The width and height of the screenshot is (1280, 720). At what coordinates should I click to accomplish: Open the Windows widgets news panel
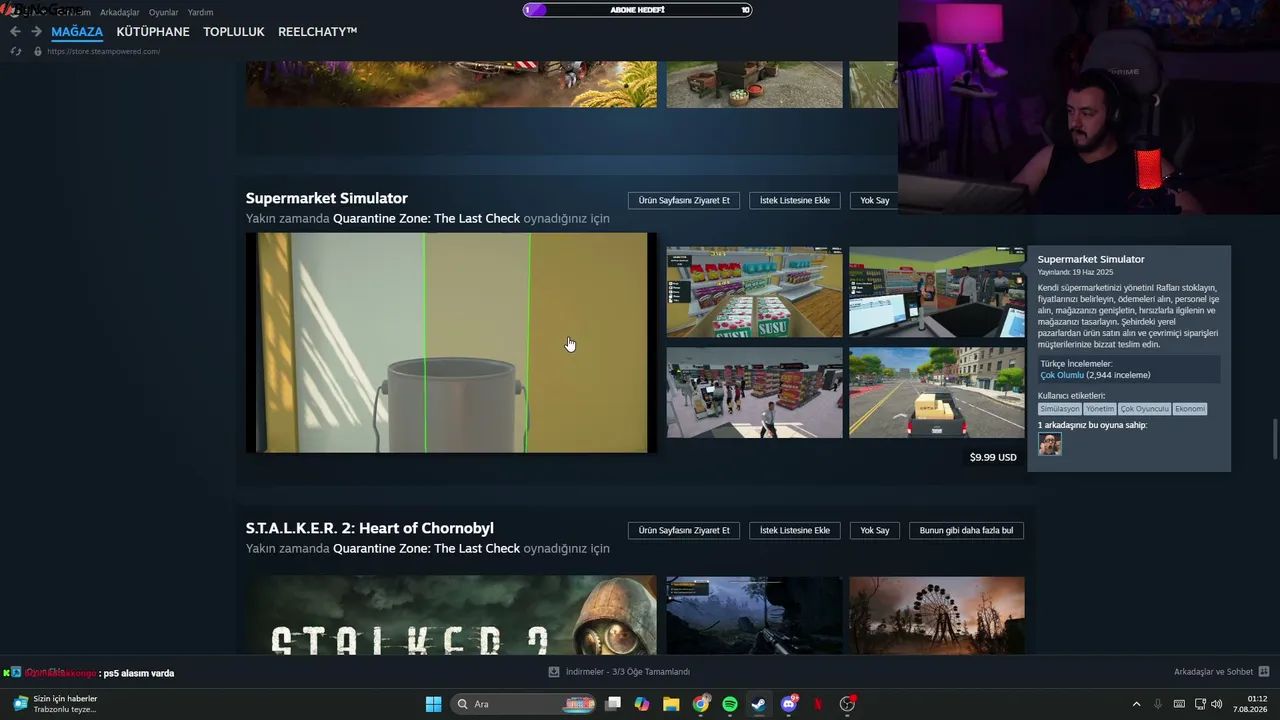coord(55,704)
